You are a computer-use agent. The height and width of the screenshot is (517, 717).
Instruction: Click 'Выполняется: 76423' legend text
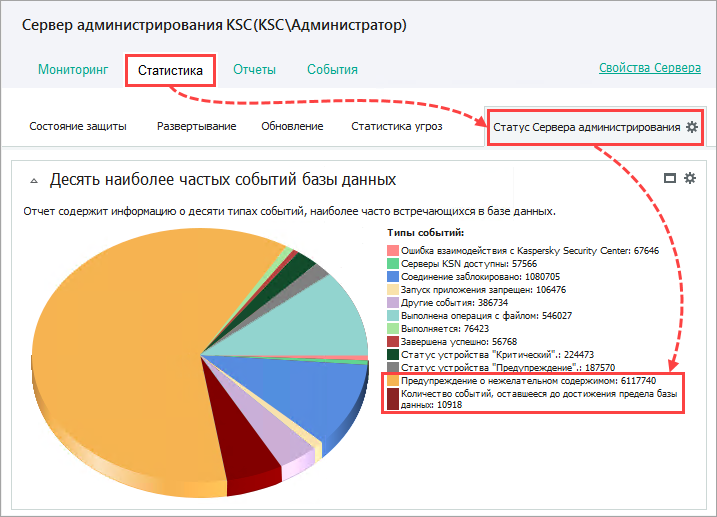pyautogui.click(x=445, y=329)
